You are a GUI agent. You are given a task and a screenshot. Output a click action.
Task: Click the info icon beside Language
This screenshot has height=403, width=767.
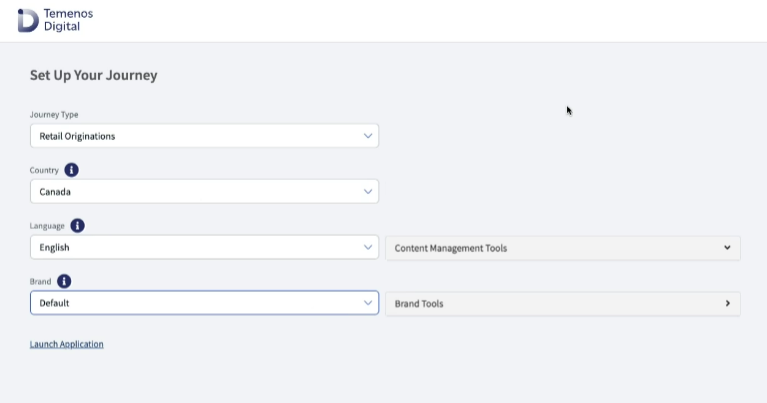(77, 226)
